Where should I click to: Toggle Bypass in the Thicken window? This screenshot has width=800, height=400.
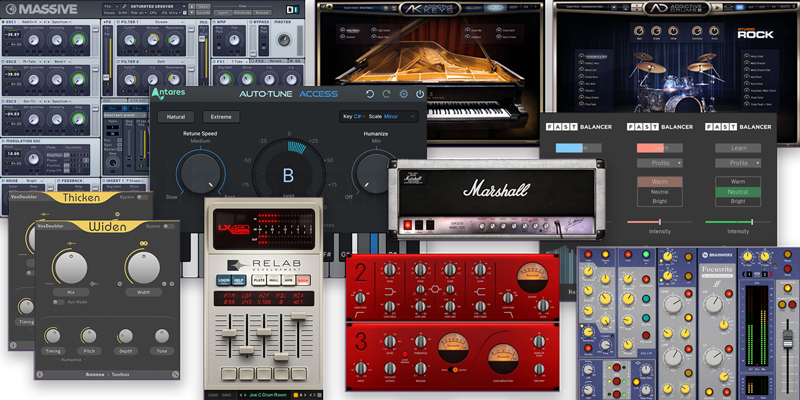(143, 197)
